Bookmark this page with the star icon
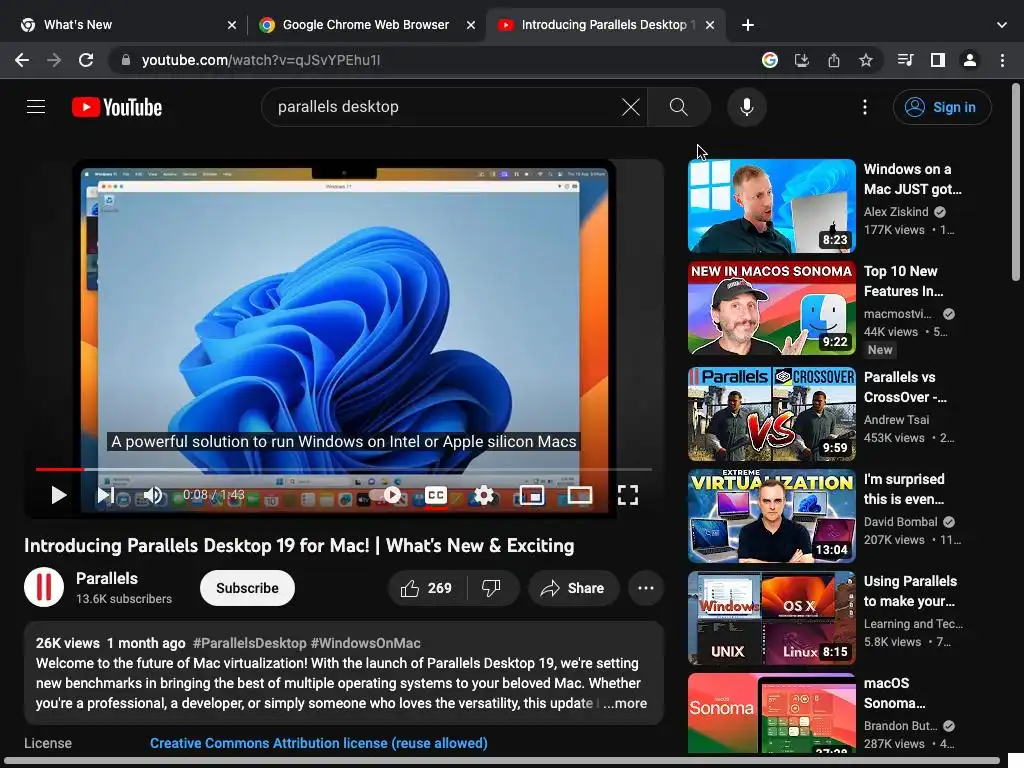This screenshot has height=768, width=1024. click(866, 60)
